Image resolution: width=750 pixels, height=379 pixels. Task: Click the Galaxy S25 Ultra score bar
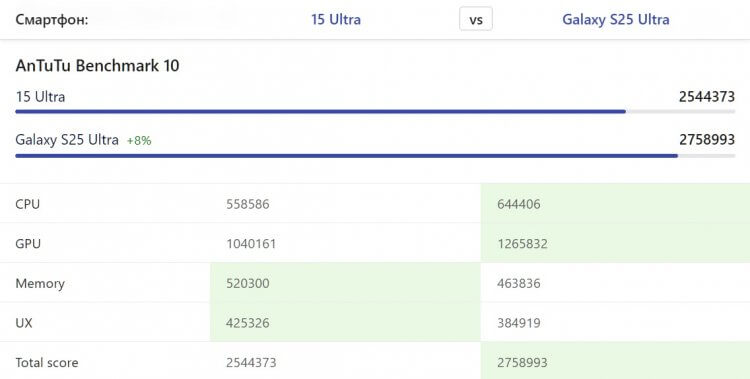375,156
